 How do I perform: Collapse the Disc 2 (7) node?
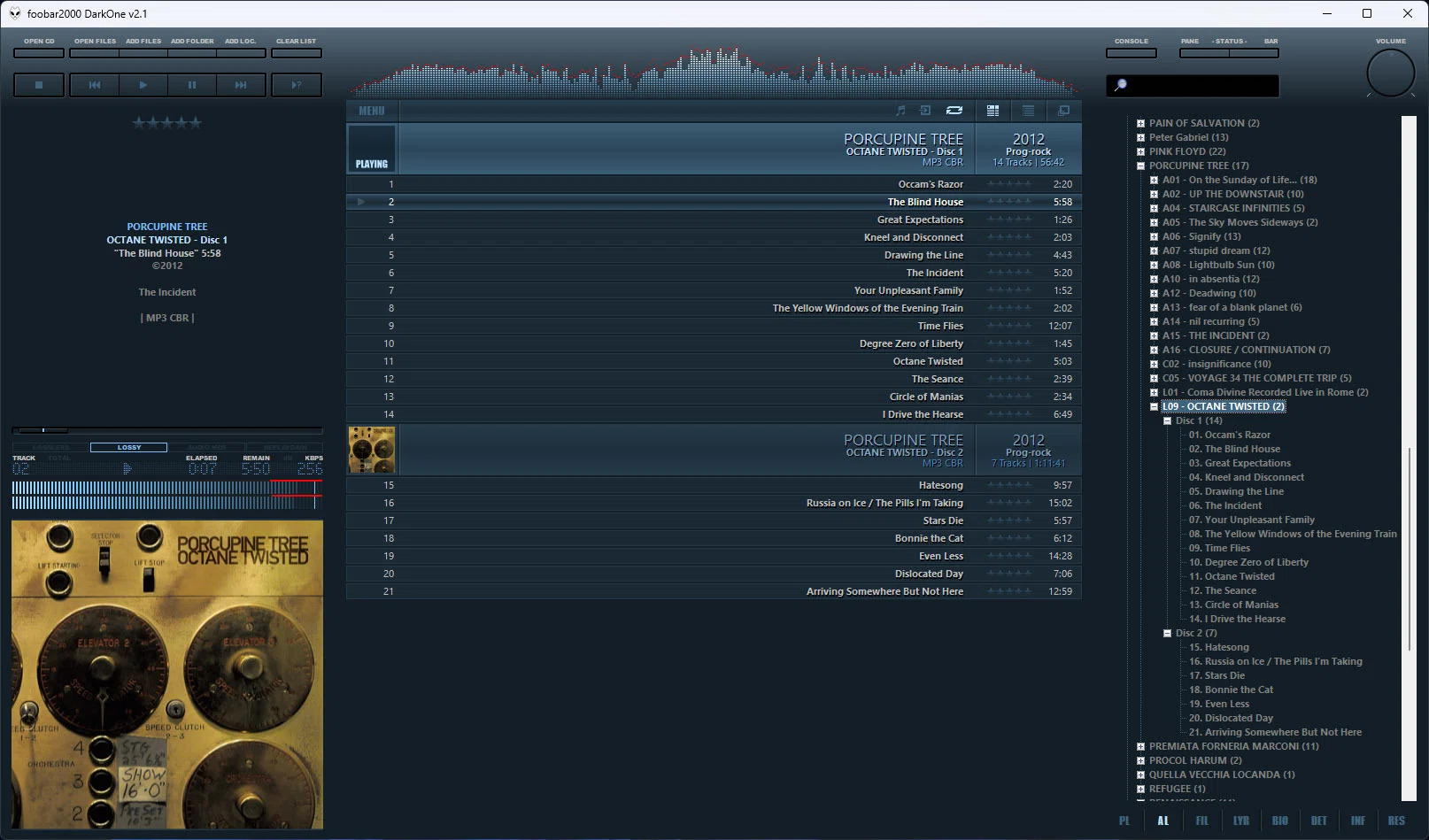point(1168,633)
